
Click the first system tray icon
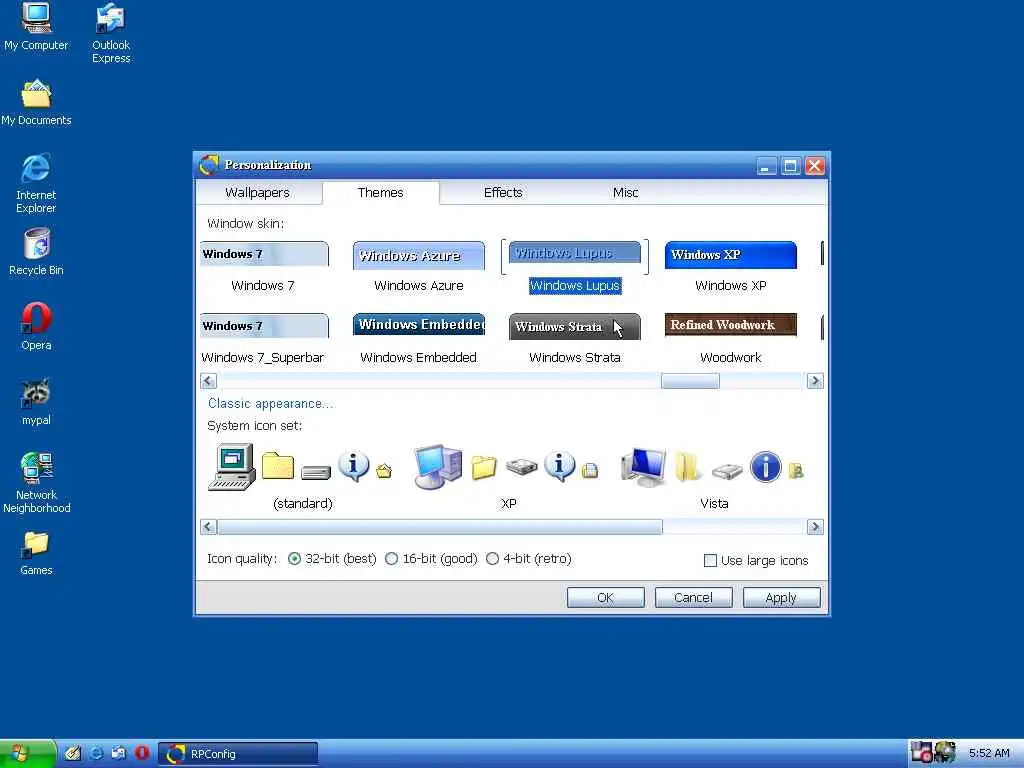[x=921, y=753]
